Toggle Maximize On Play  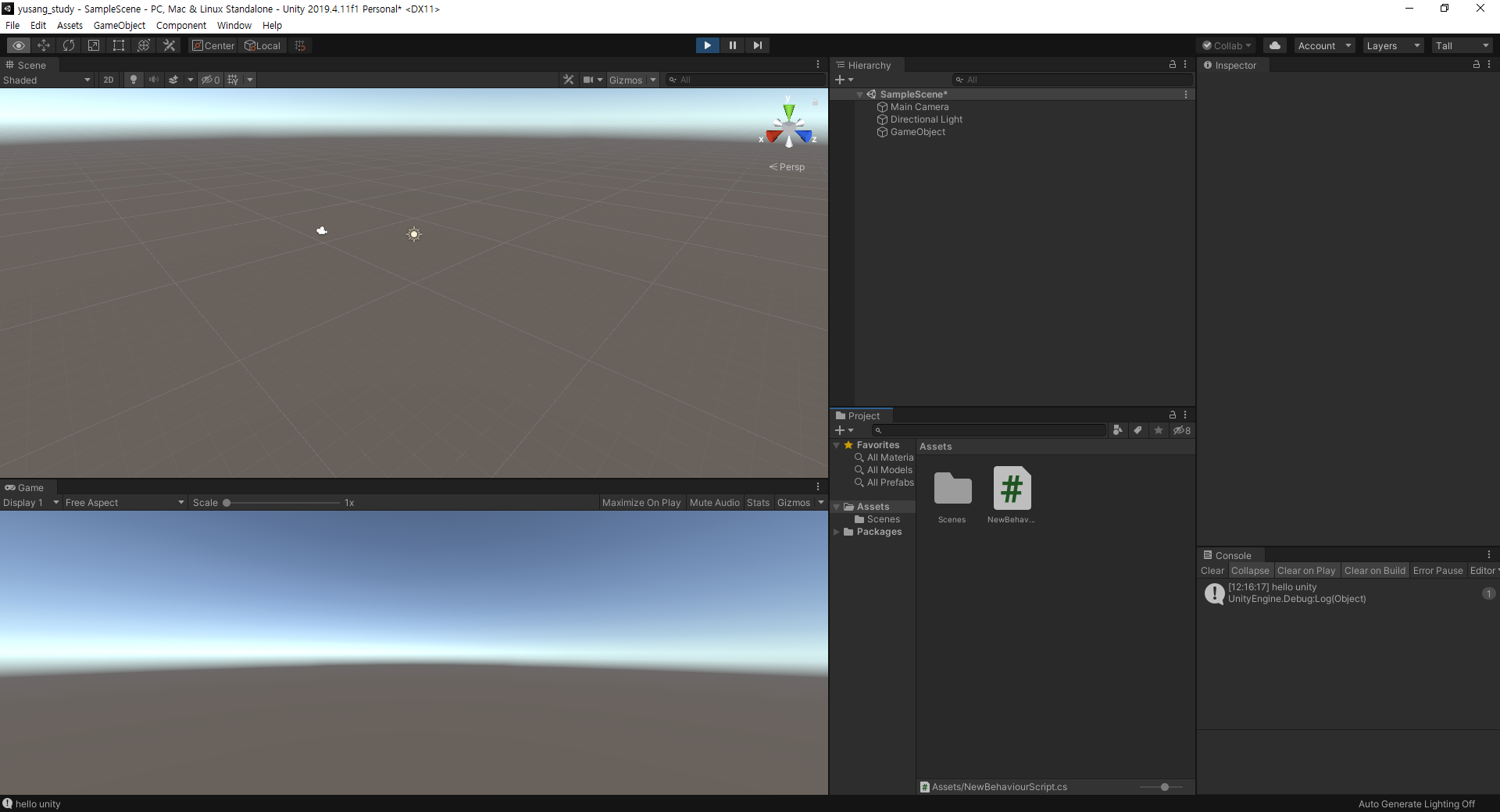pos(641,503)
